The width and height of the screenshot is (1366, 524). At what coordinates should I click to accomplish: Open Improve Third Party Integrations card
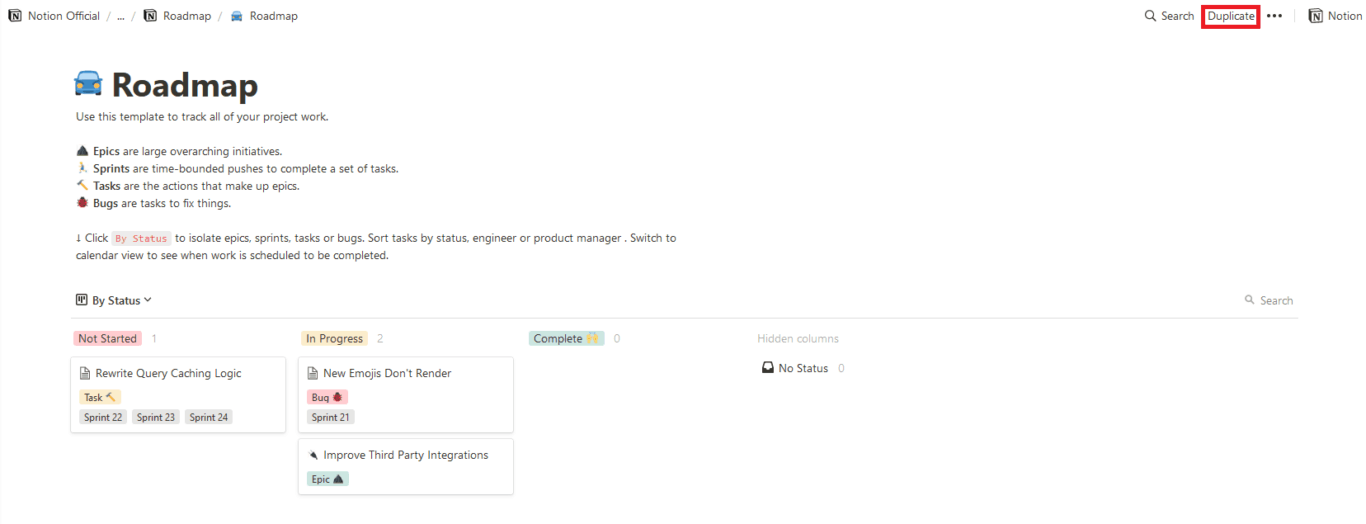[x=406, y=466]
